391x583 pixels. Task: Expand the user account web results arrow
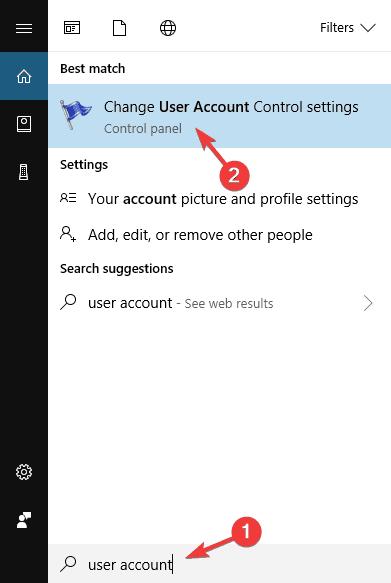pyautogui.click(x=368, y=303)
